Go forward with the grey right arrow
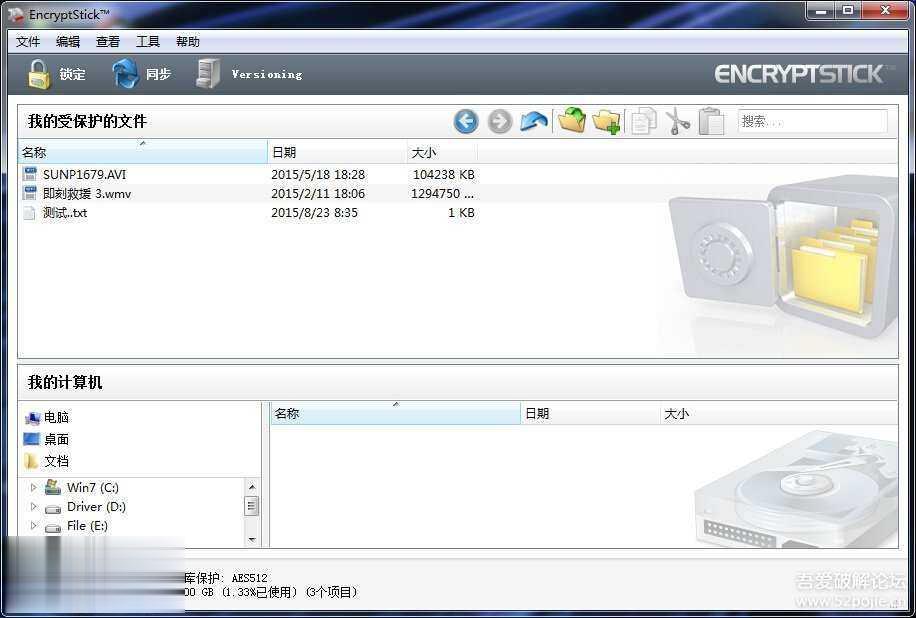The width and height of the screenshot is (916, 618). coord(499,121)
